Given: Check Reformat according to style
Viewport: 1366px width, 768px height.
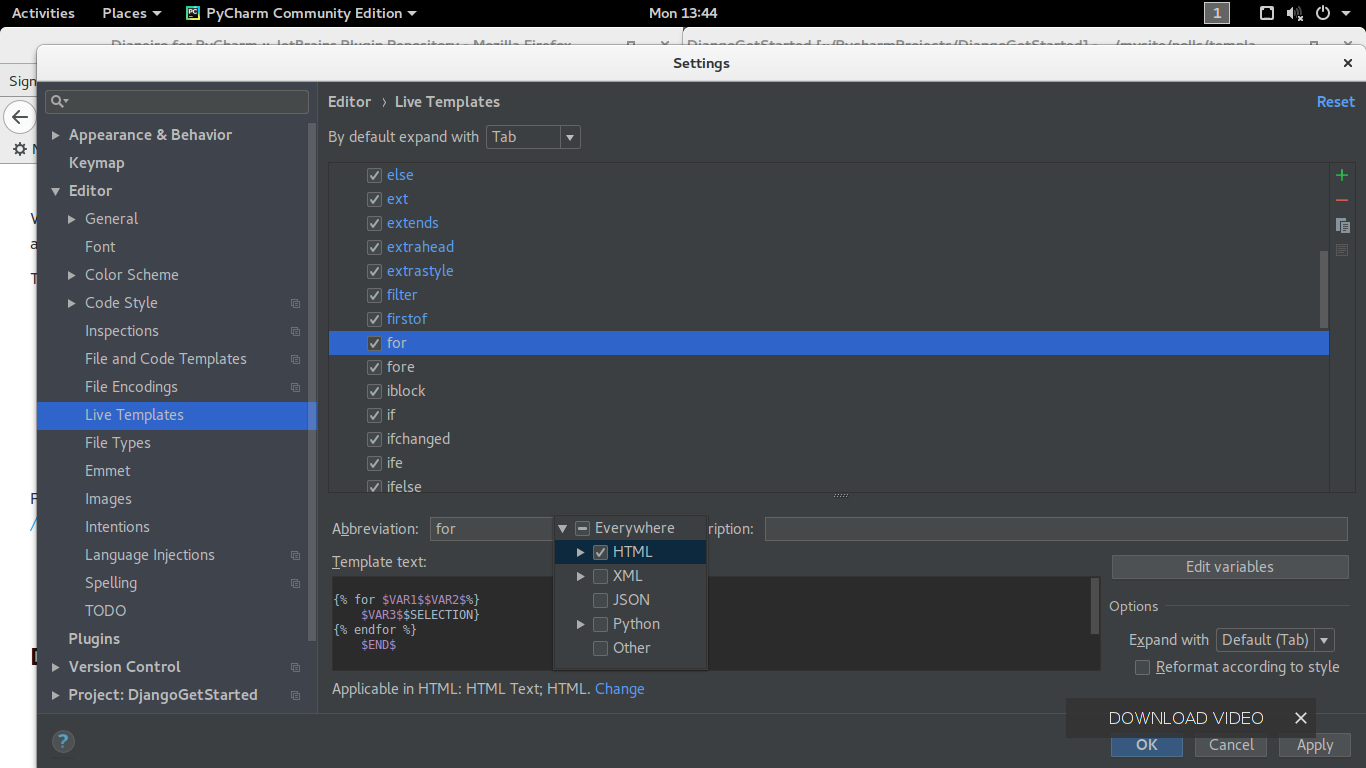Looking at the screenshot, I should click(1142, 667).
